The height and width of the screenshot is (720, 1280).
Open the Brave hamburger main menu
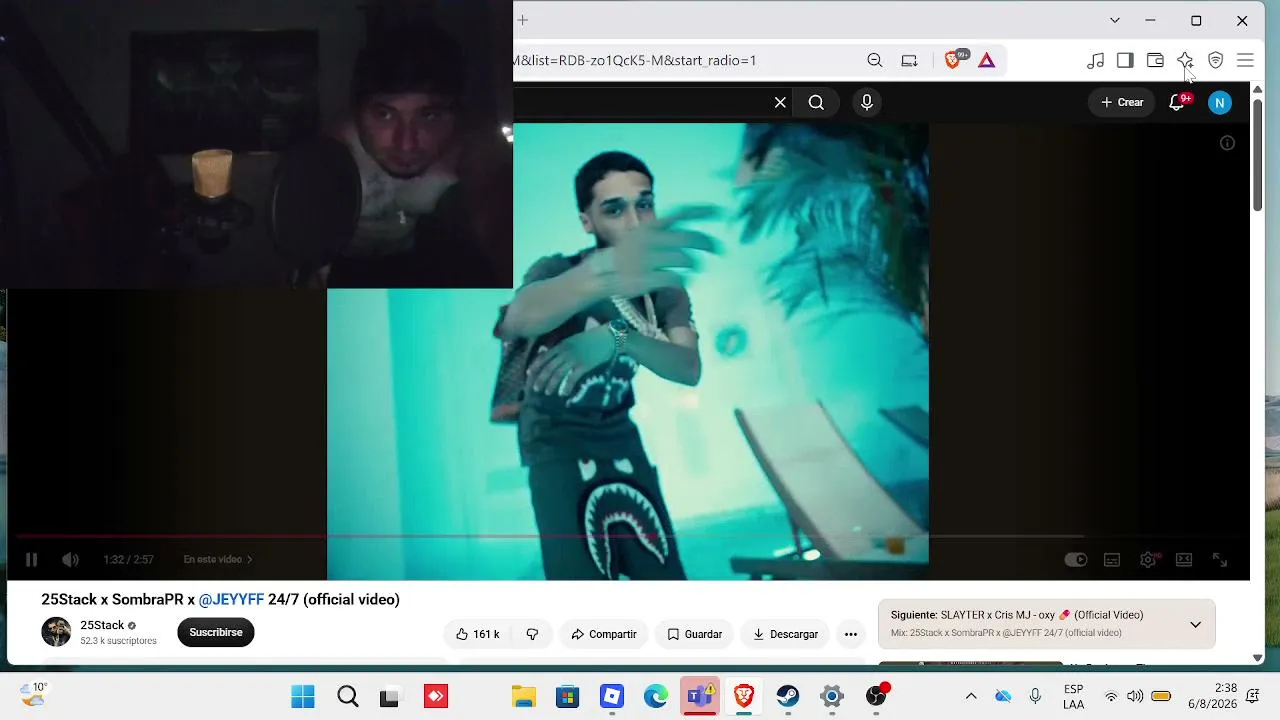click(x=1246, y=60)
